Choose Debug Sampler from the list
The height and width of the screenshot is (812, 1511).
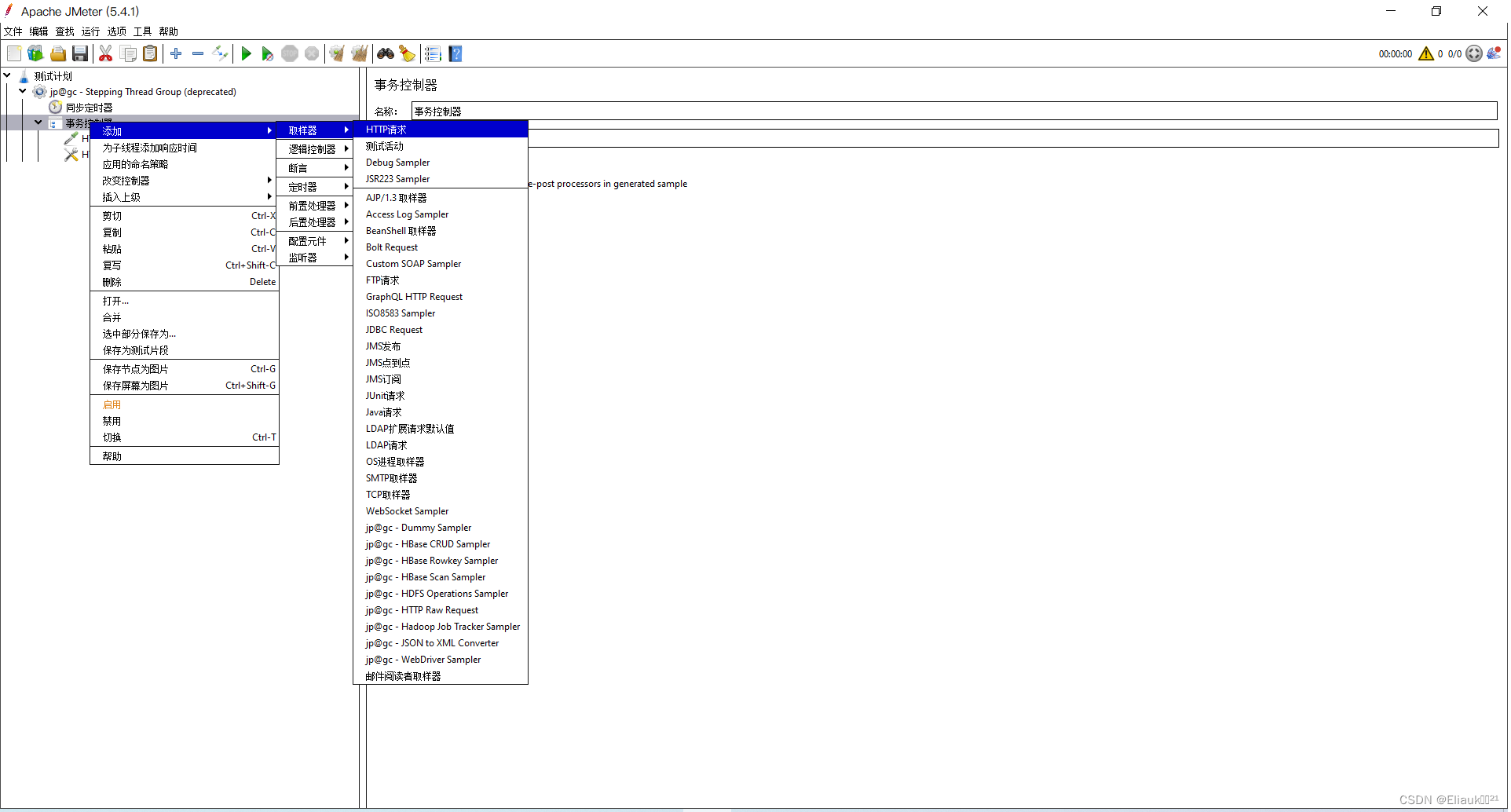click(441, 163)
